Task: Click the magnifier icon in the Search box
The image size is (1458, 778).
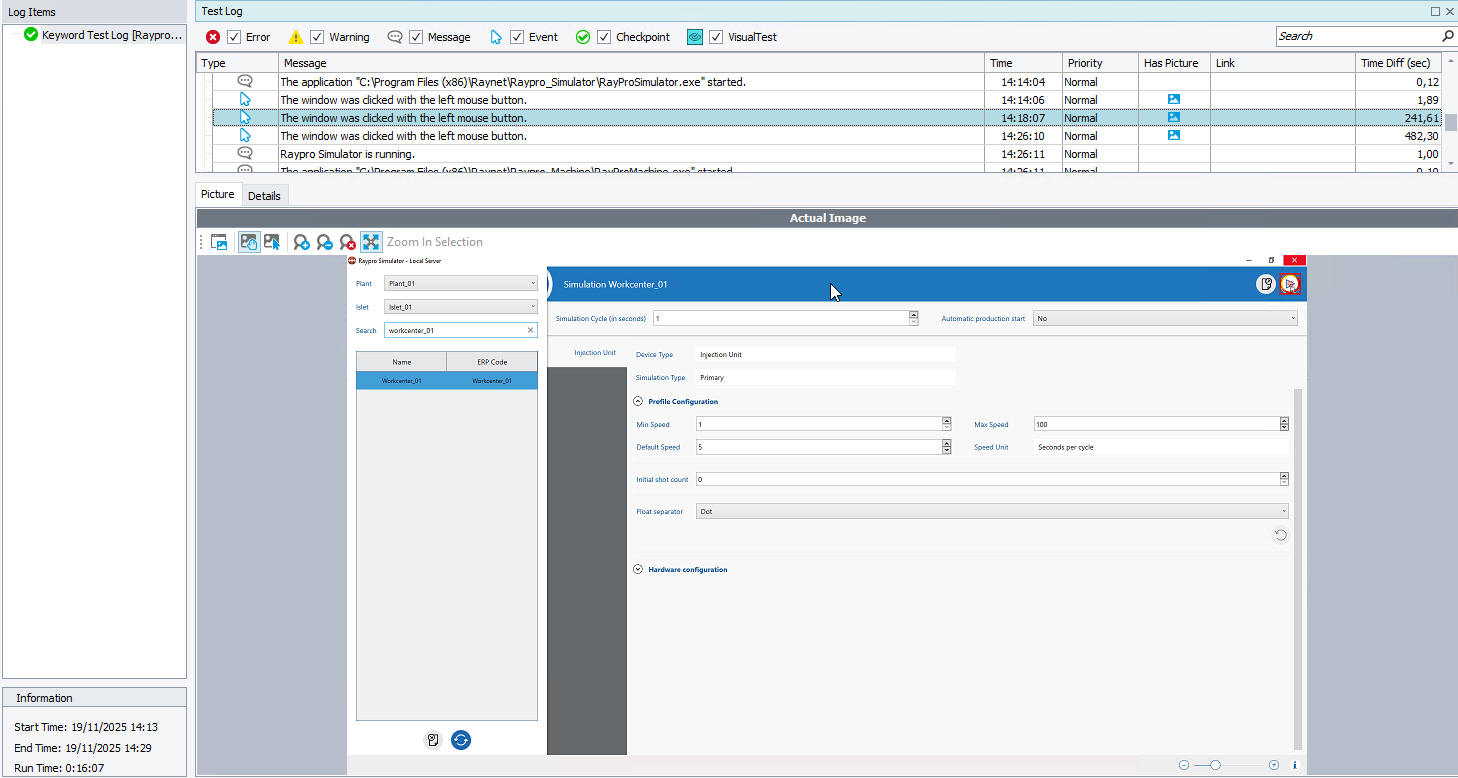Action: click(x=1447, y=36)
